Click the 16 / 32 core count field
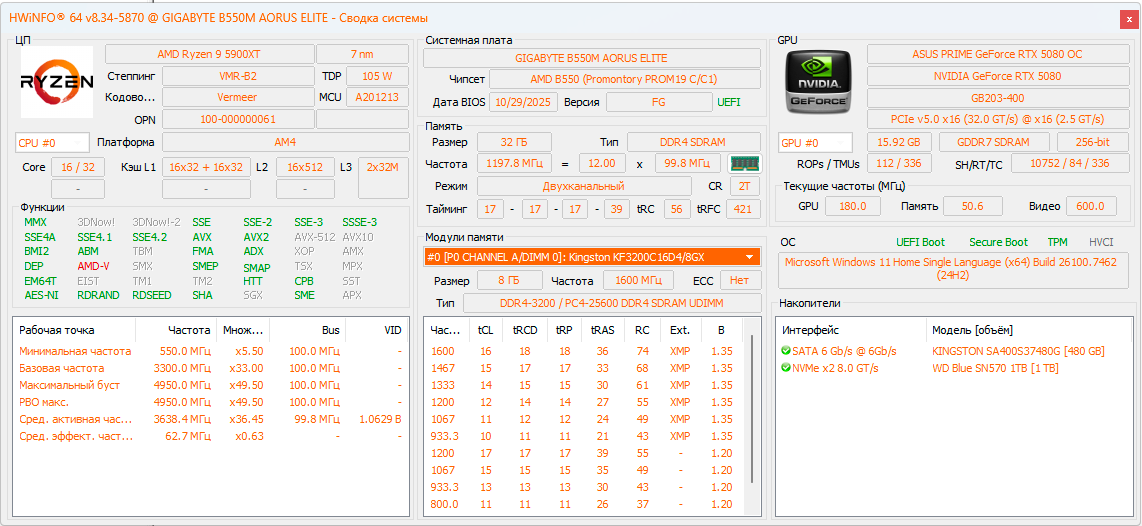Image resolution: width=1142 pixels, height=526 pixels. [78, 167]
